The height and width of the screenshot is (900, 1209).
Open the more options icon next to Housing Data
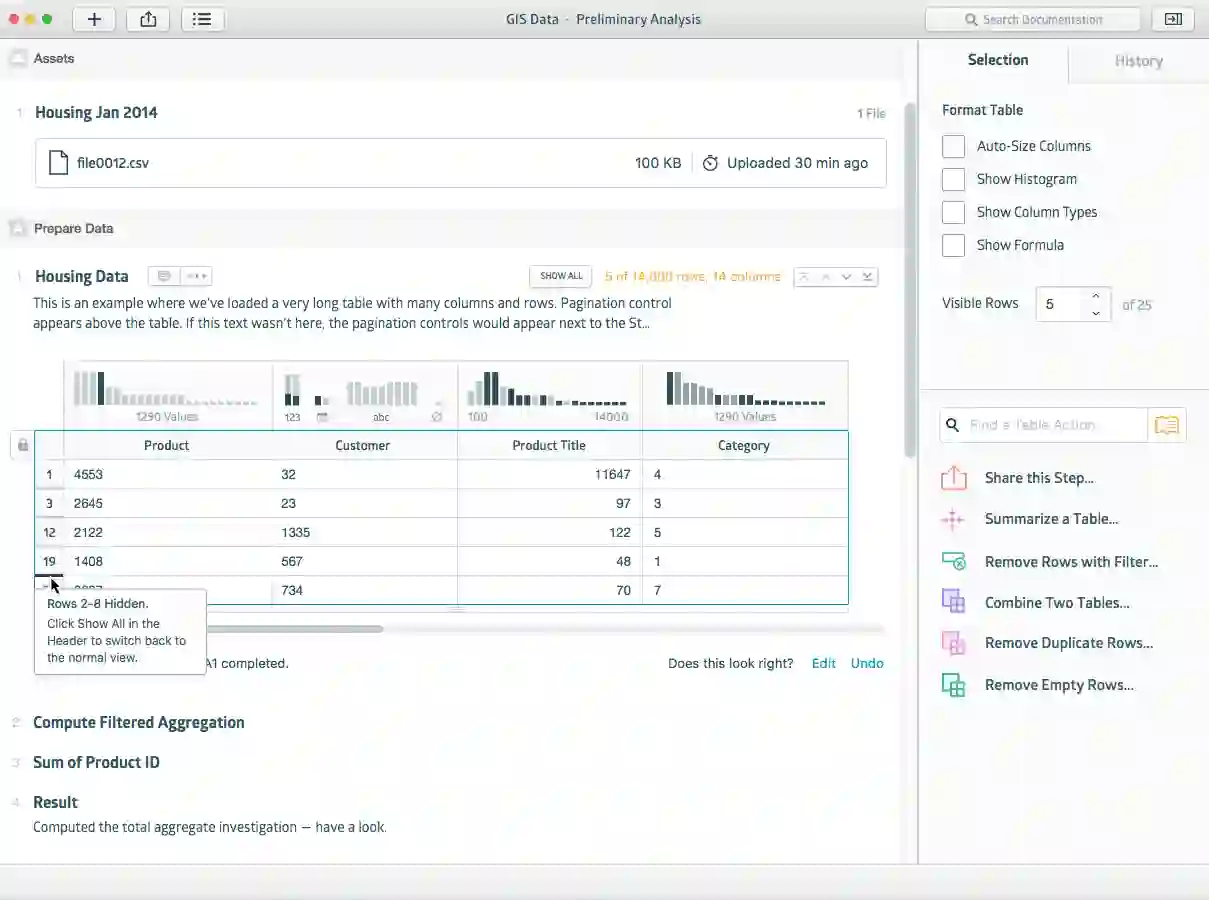pyautogui.click(x=196, y=276)
